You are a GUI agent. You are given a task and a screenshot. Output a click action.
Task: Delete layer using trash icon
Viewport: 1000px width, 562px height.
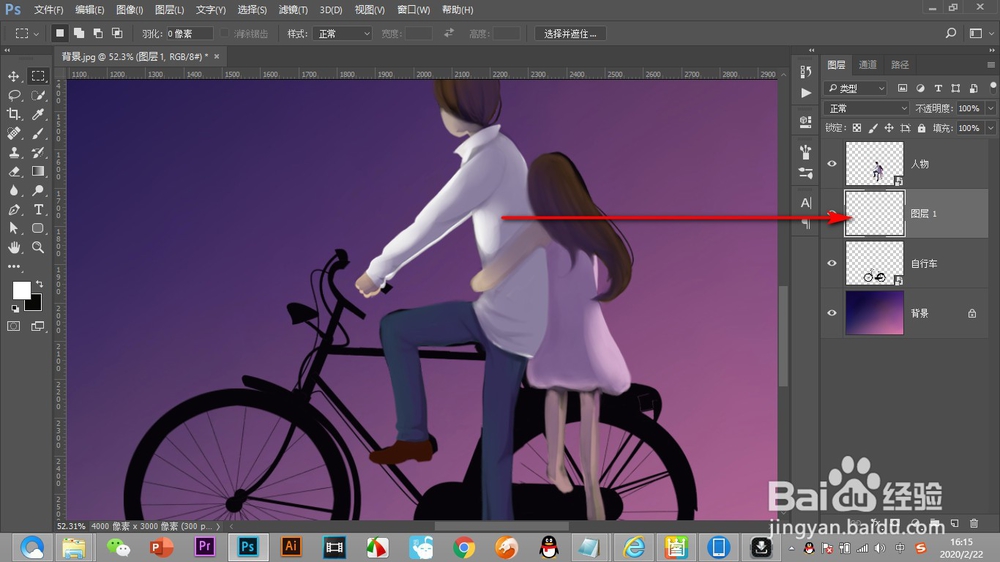(974, 523)
